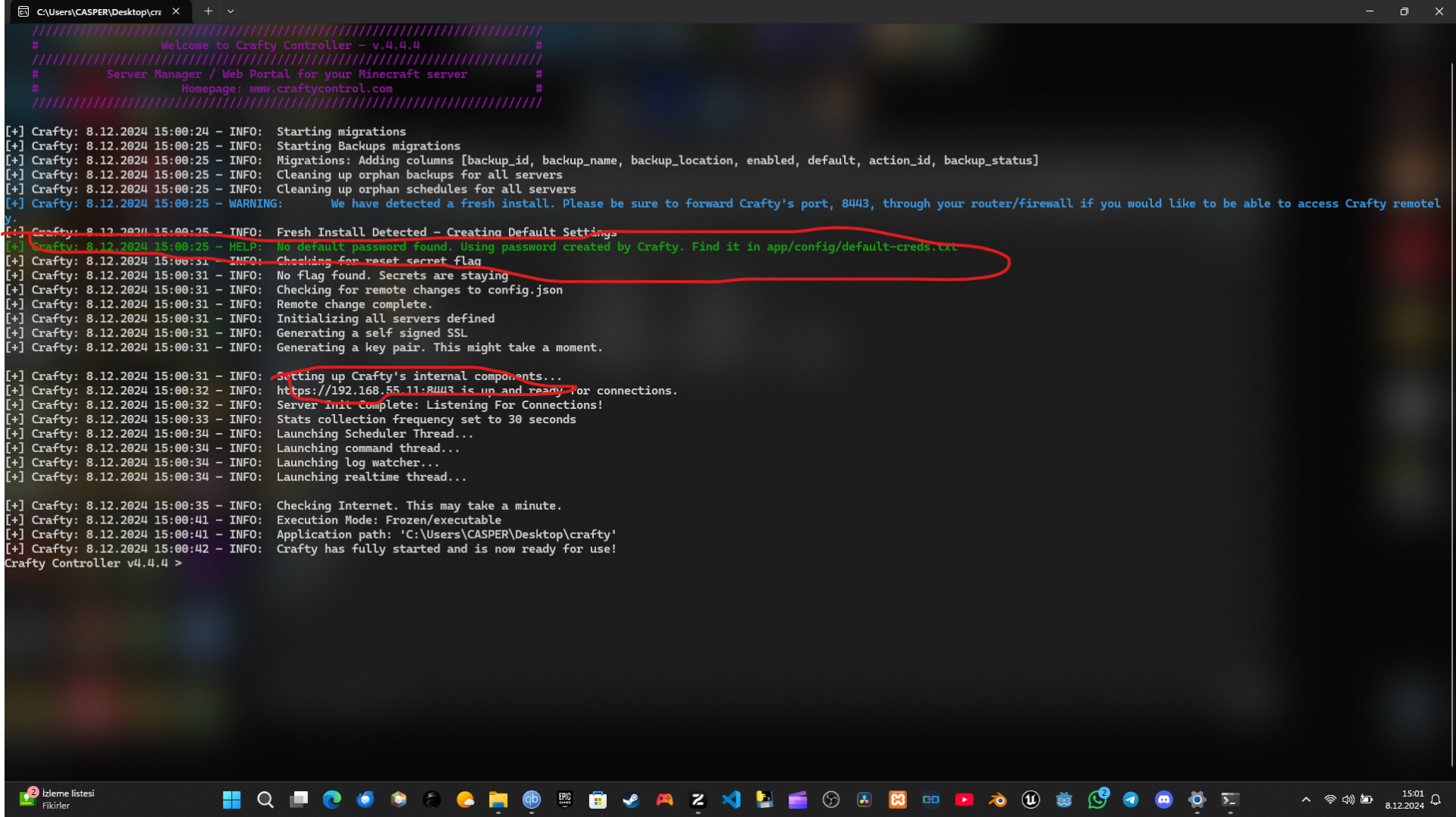Minimize the terminal window
This screenshot has width=1456, height=817.
pyautogui.click(x=1370, y=11)
